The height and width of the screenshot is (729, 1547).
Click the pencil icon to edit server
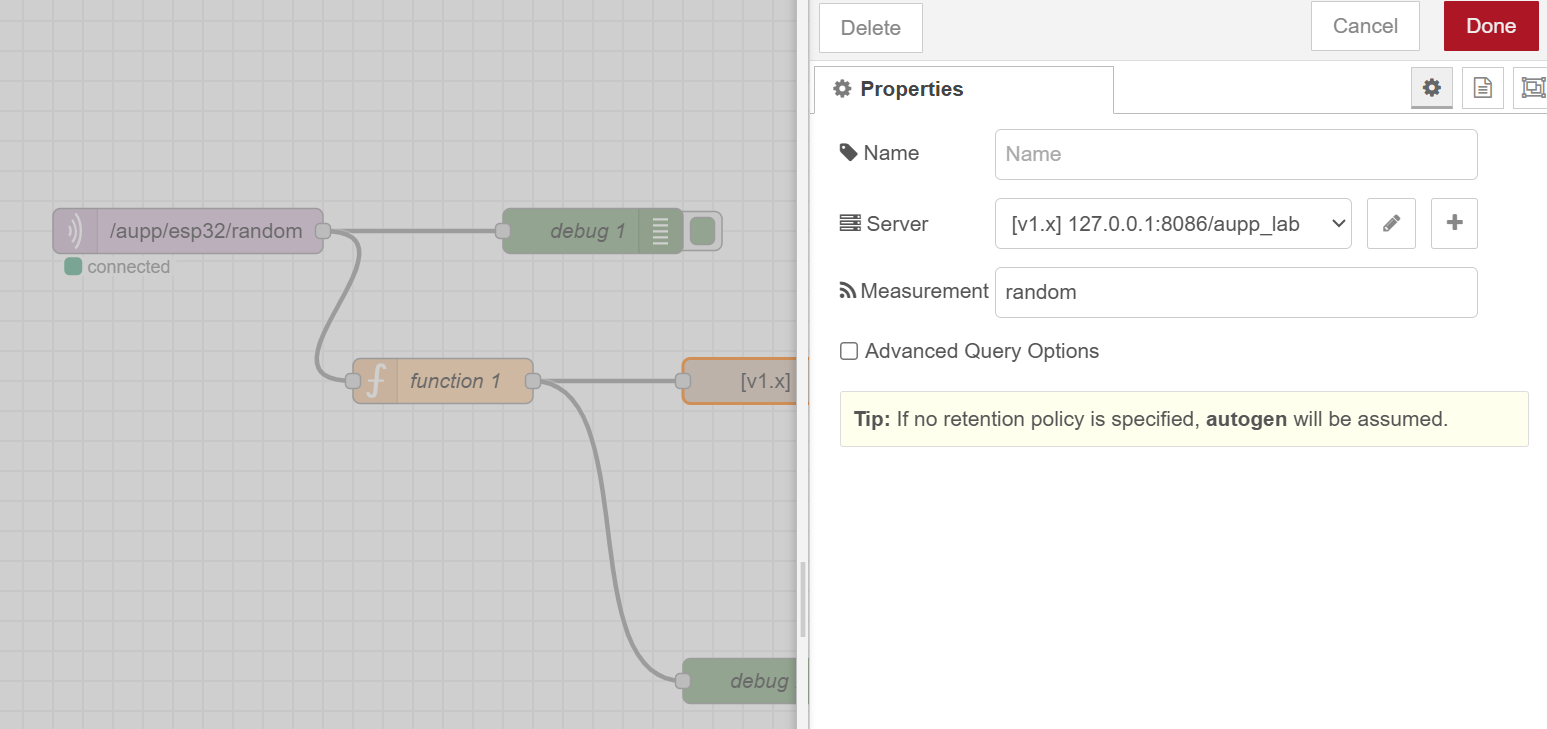[1391, 224]
